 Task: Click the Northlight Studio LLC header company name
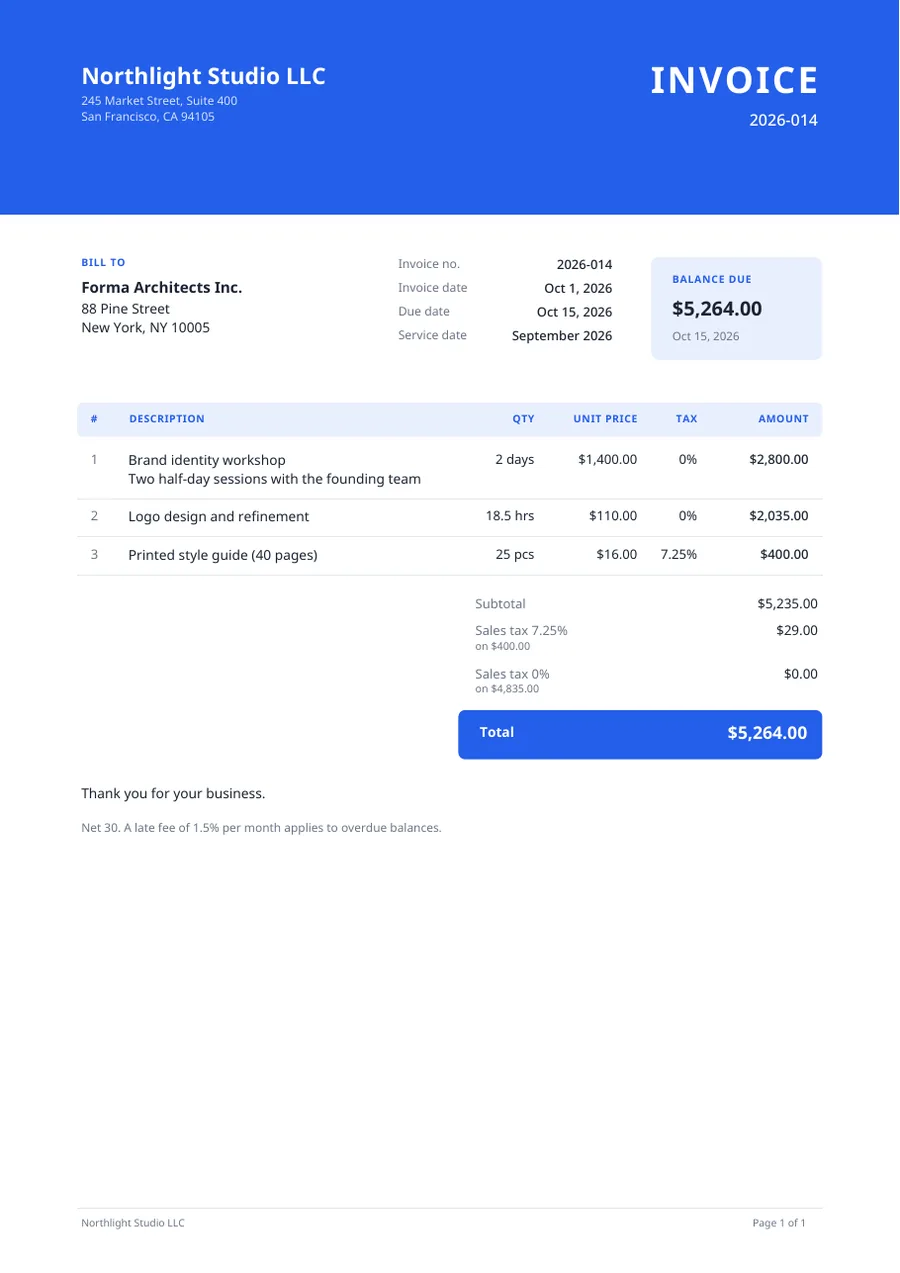pos(203,76)
